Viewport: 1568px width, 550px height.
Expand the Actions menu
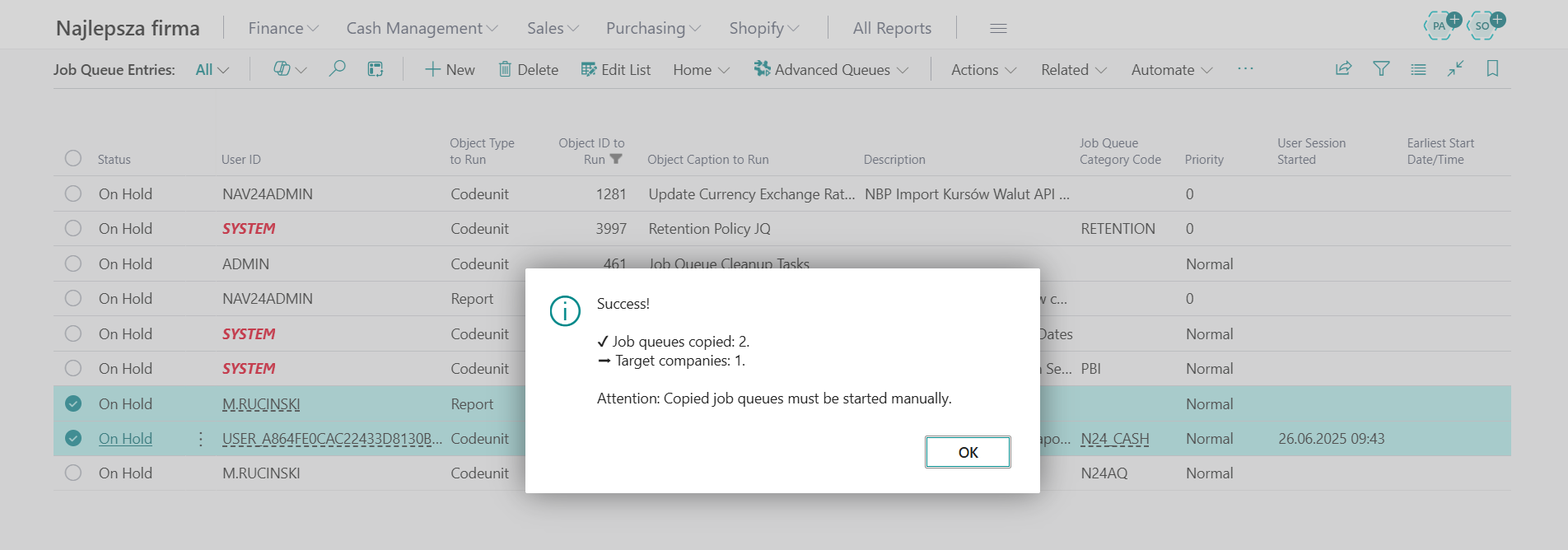coord(983,70)
